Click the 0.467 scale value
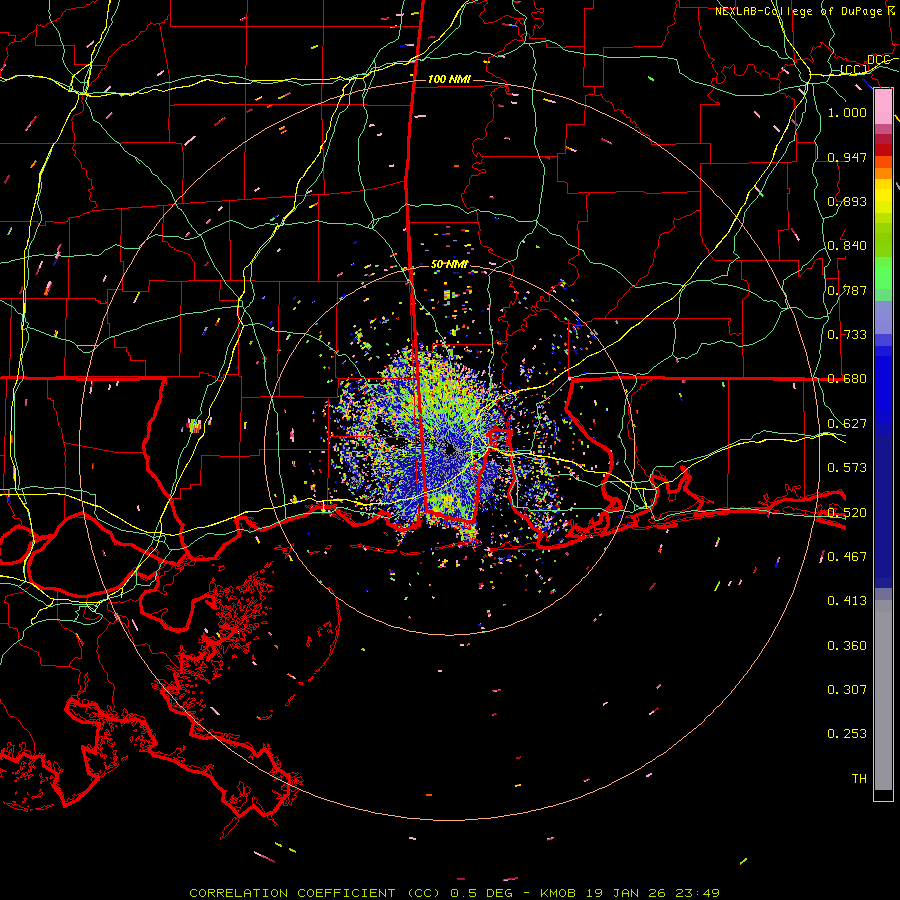This screenshot has width=900, height=900. (847, 556)
